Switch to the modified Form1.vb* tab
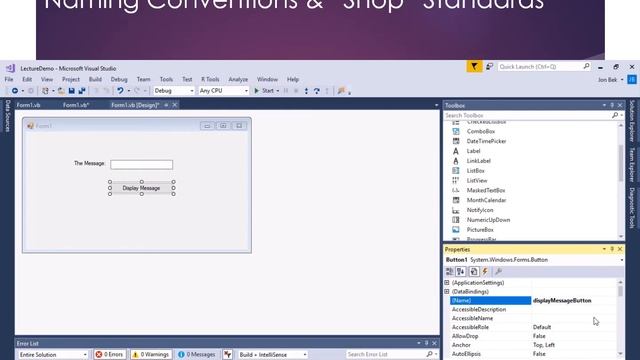 tap(76, 105)
